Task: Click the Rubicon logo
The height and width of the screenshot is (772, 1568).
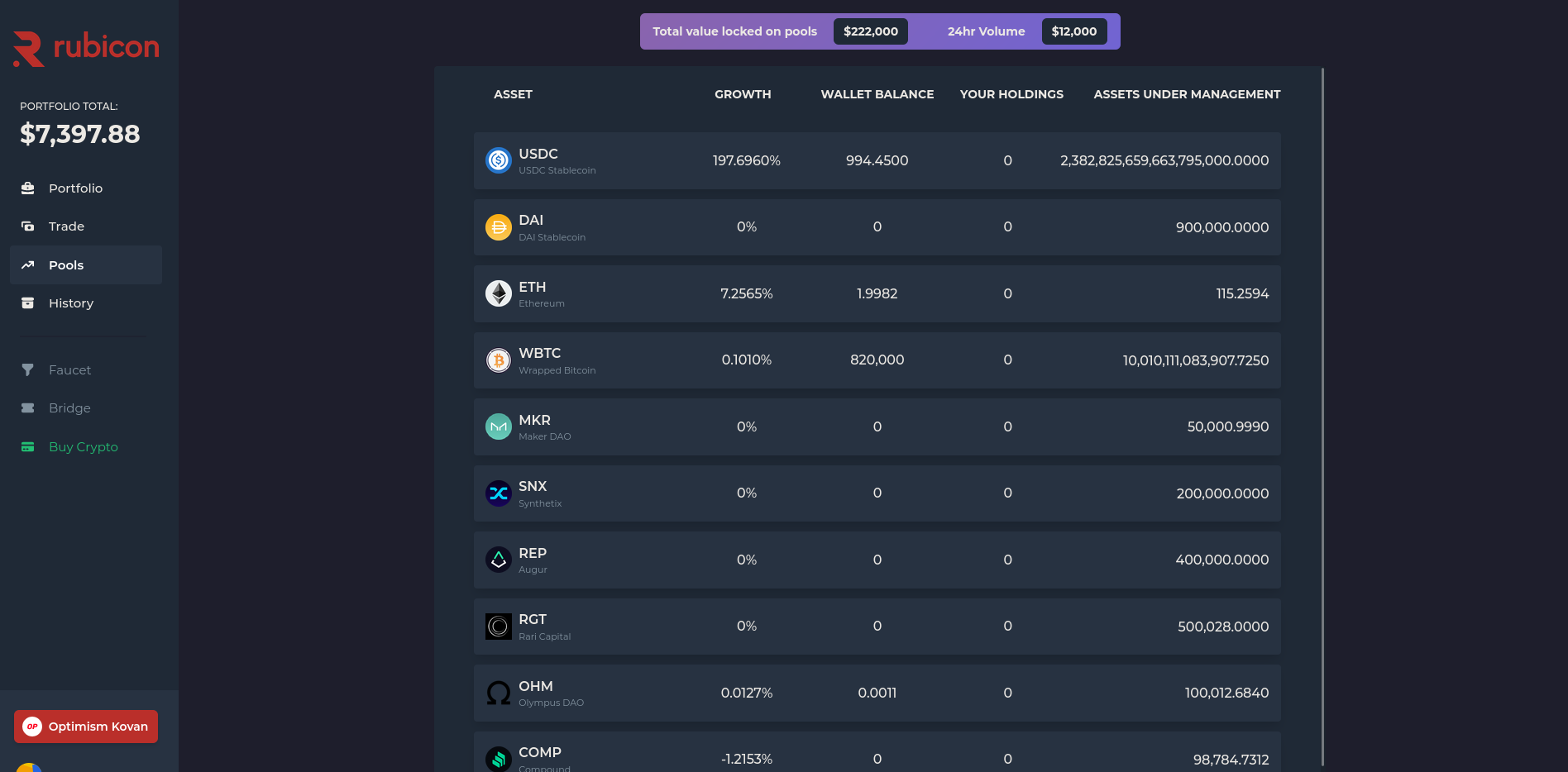Action: [86, 48]
